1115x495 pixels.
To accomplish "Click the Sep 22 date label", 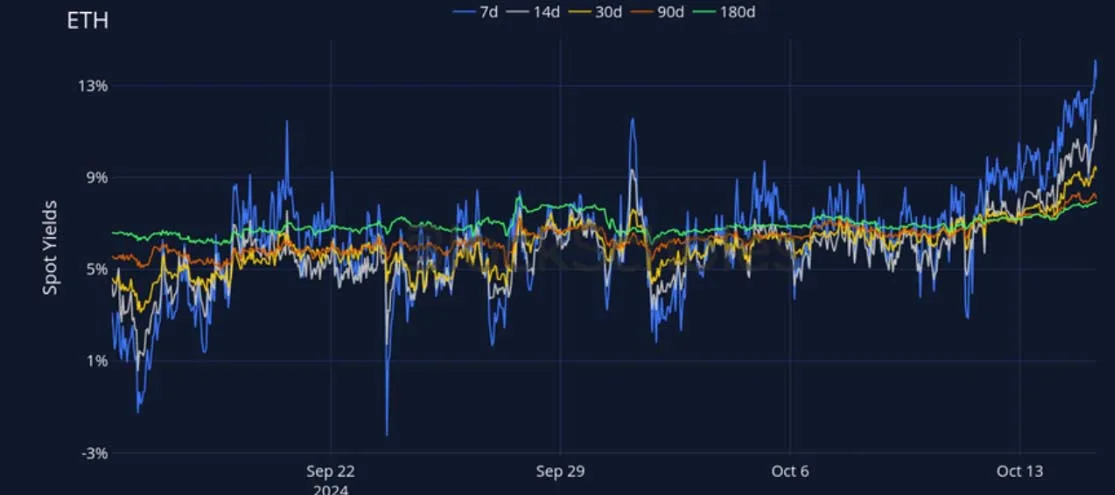I will [331, 472].
